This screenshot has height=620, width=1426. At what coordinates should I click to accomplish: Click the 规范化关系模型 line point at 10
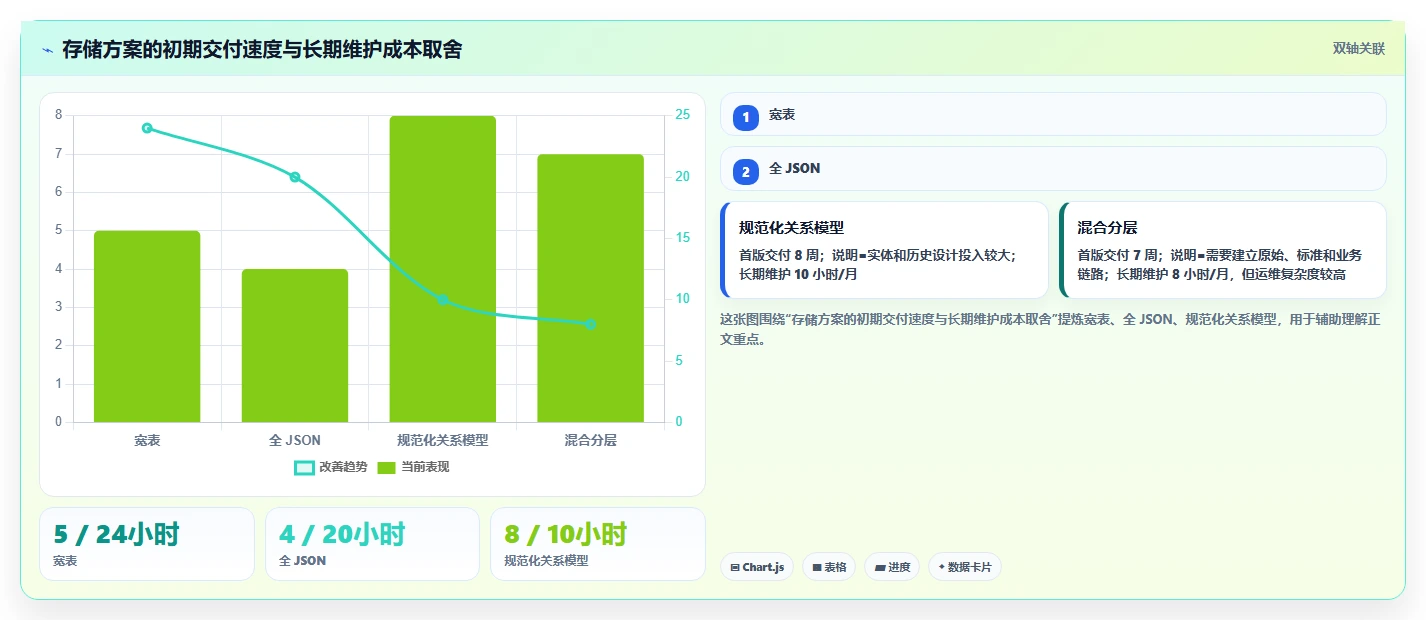443,300
